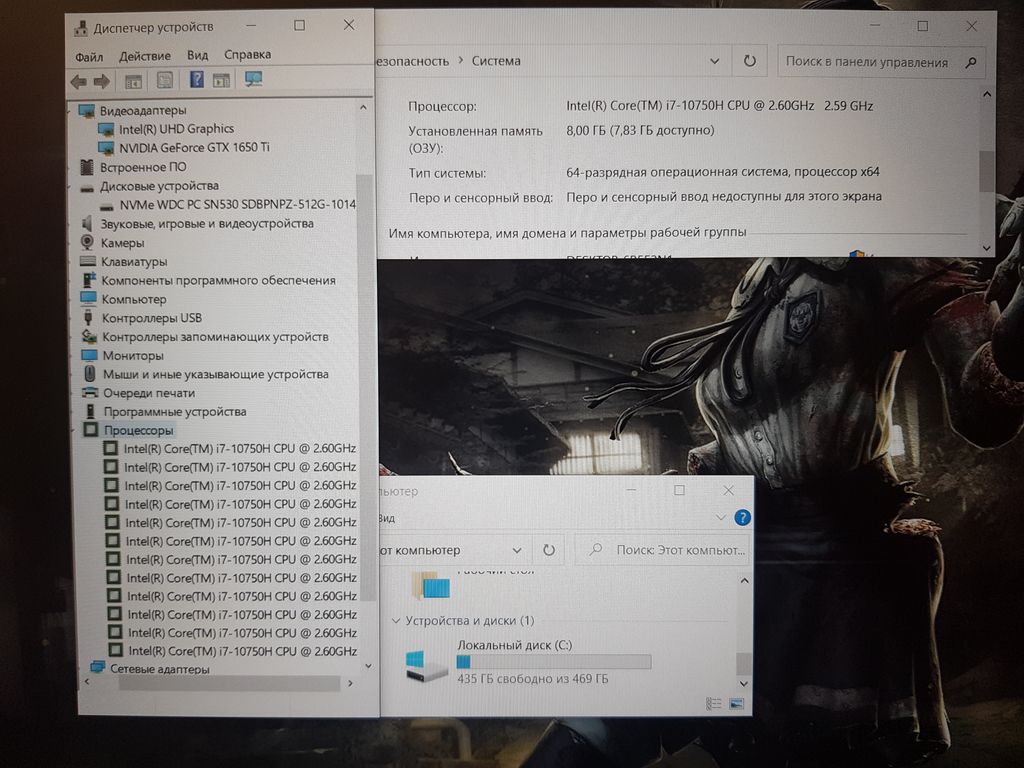The height and width of the screenshot is (768, 1024).
Task: Click the Контроллеры USB icon
Action: (88, 318)
